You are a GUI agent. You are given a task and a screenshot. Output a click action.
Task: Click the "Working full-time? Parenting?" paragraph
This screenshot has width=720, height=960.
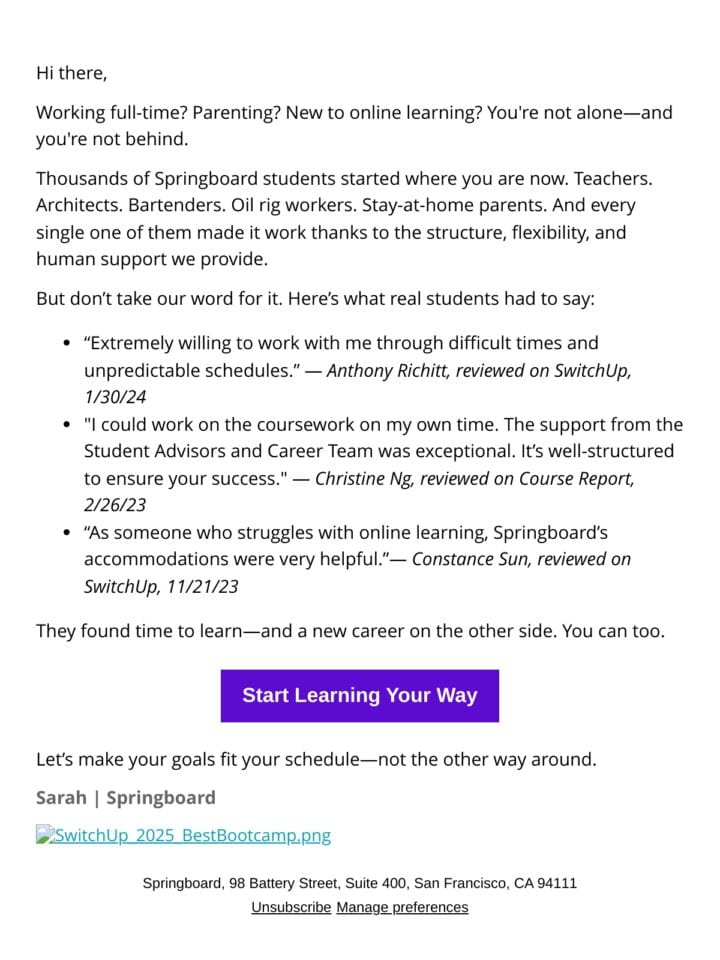(354, 126)
